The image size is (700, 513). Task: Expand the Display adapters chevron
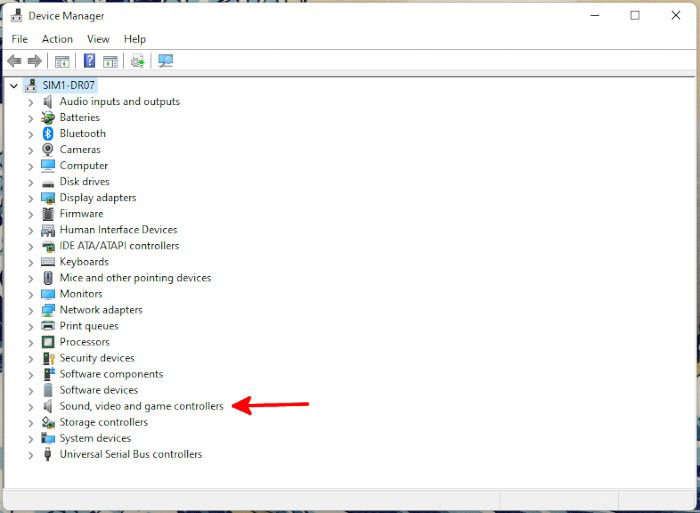[30, 198]
